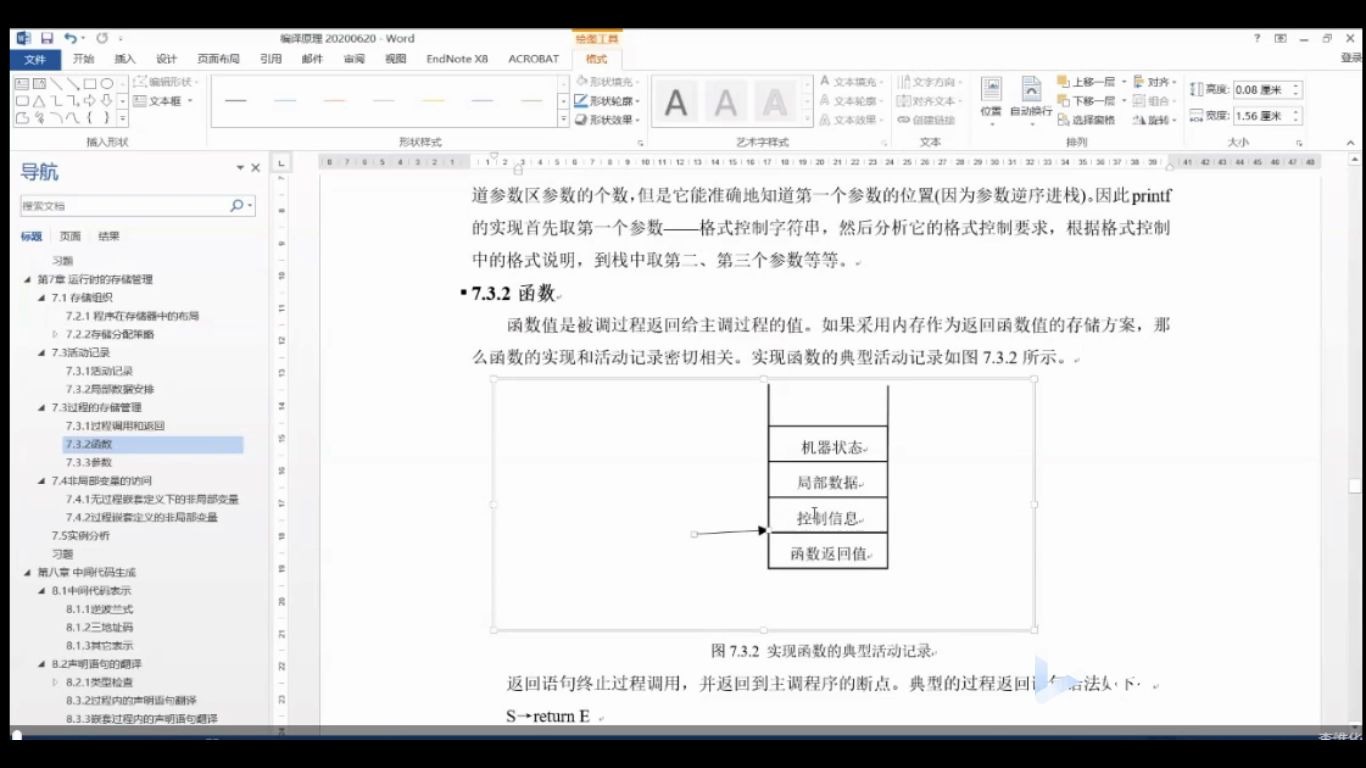Switch to the 开始 ribbon tab
This screenshot has height=768, width=1366.
click(x=84, y=58)
